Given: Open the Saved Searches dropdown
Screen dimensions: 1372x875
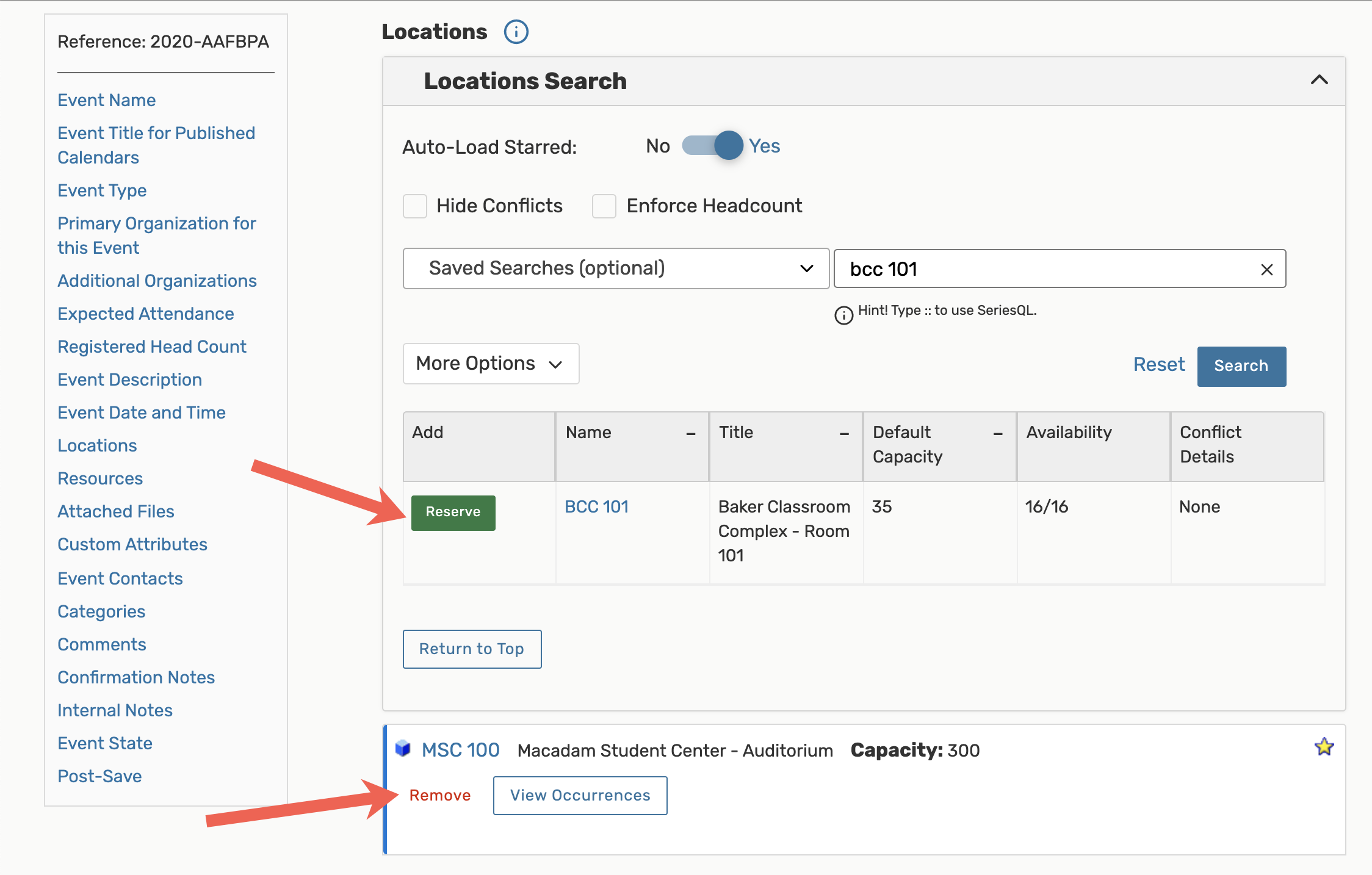Looking at the screenshot, I should pyautogui.click(x=615, y=268).
